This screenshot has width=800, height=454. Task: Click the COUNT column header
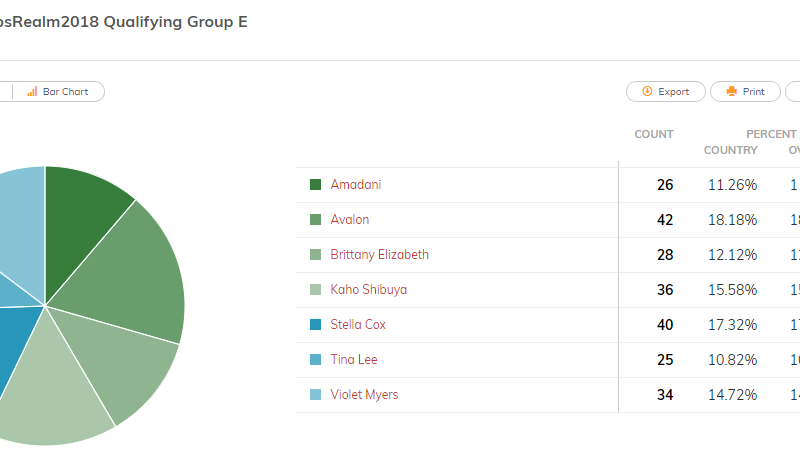point(654,134)
